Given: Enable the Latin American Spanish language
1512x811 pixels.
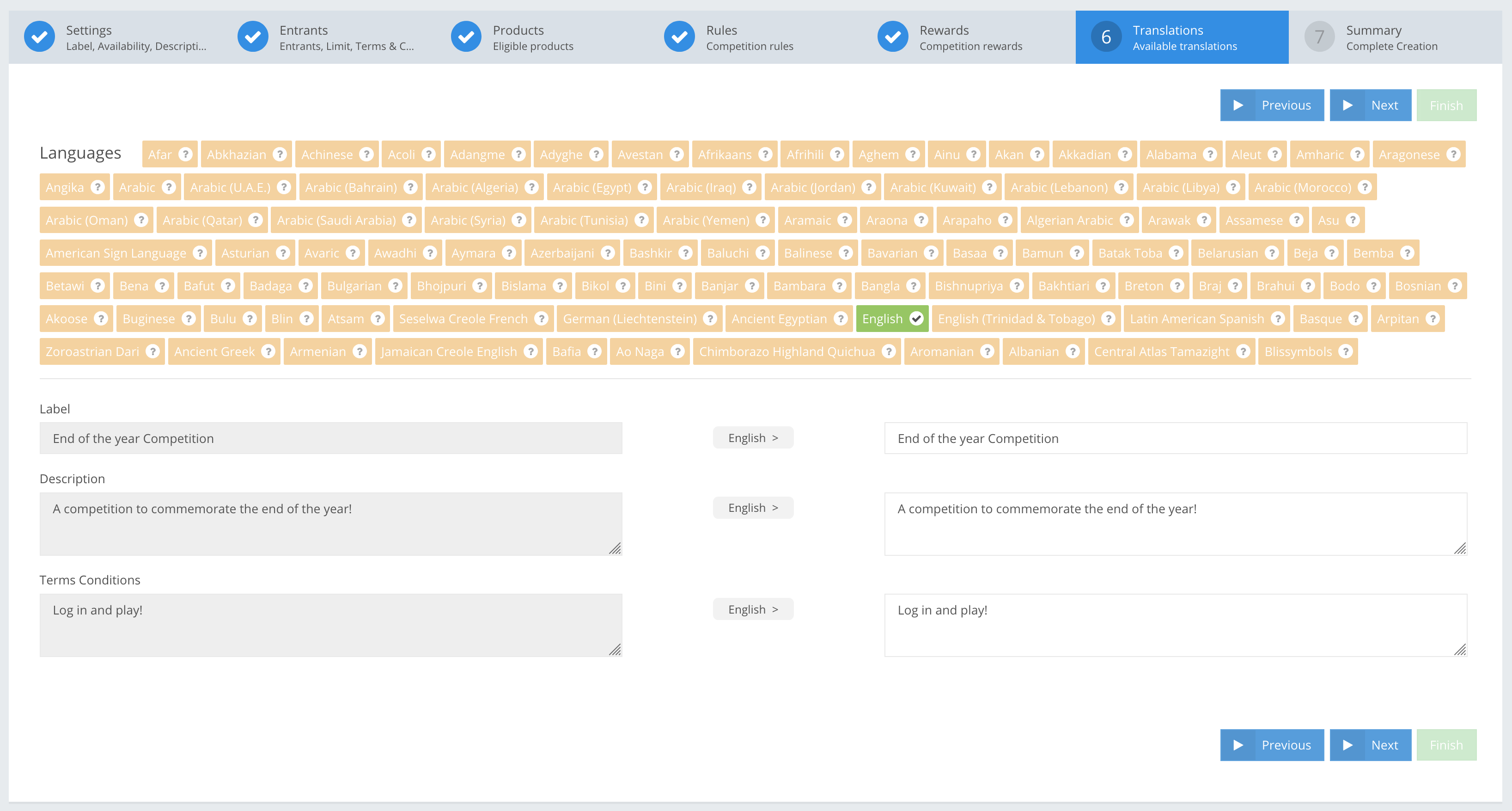Looking at the screenshot, I should pyautogui.click(x=1196, y=319).
